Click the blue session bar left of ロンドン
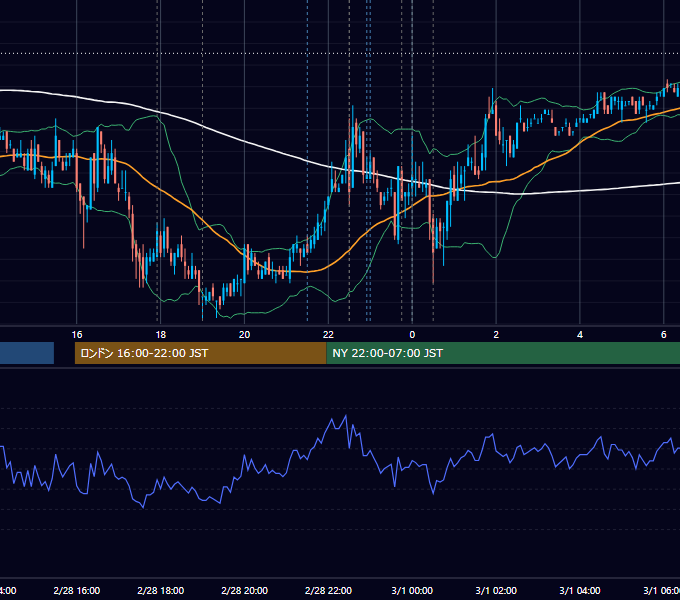This screenshot has height=600, width=680. 27,353
